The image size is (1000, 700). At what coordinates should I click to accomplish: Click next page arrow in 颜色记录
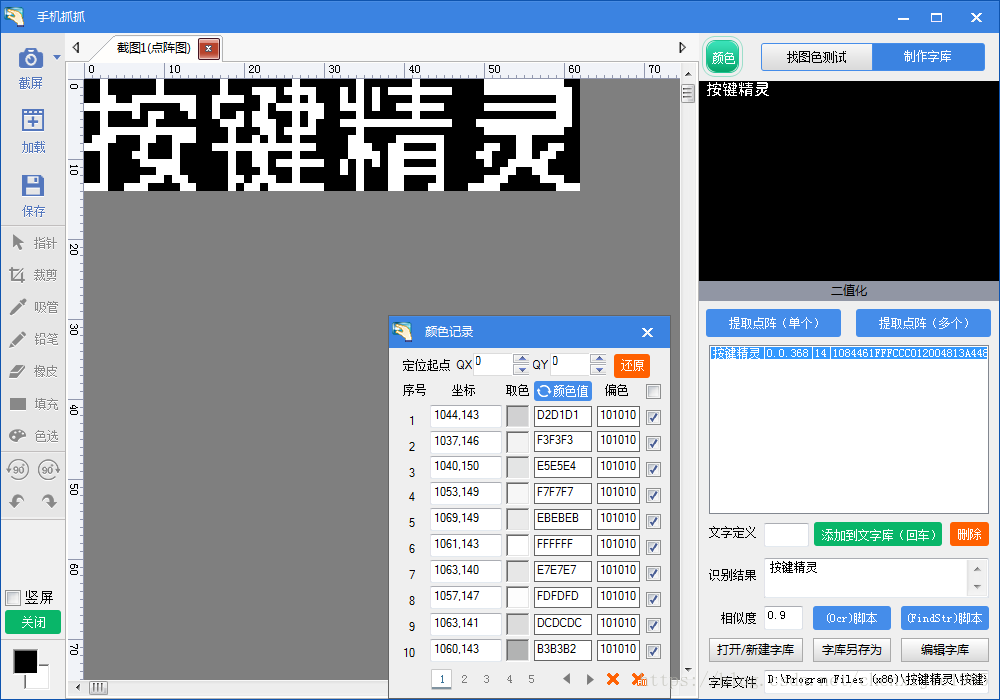tap(590, 679)
